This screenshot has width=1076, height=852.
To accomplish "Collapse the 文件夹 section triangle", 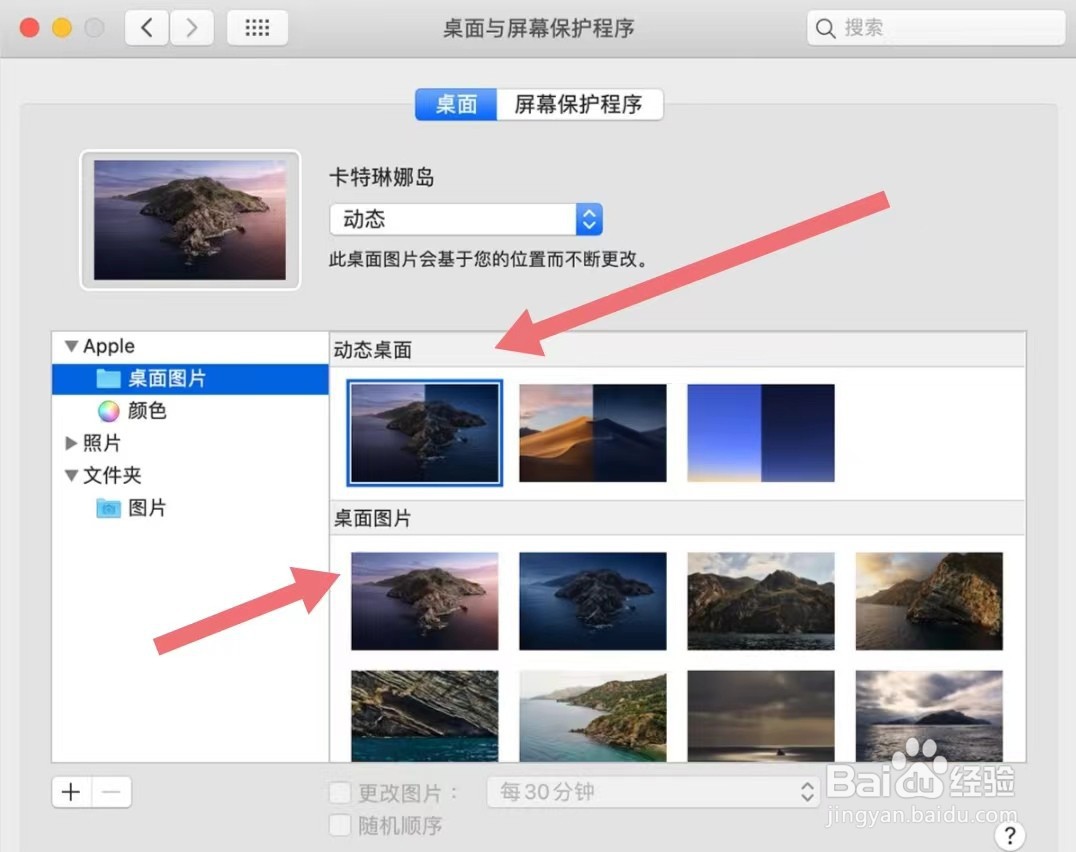I will [71, 475].
